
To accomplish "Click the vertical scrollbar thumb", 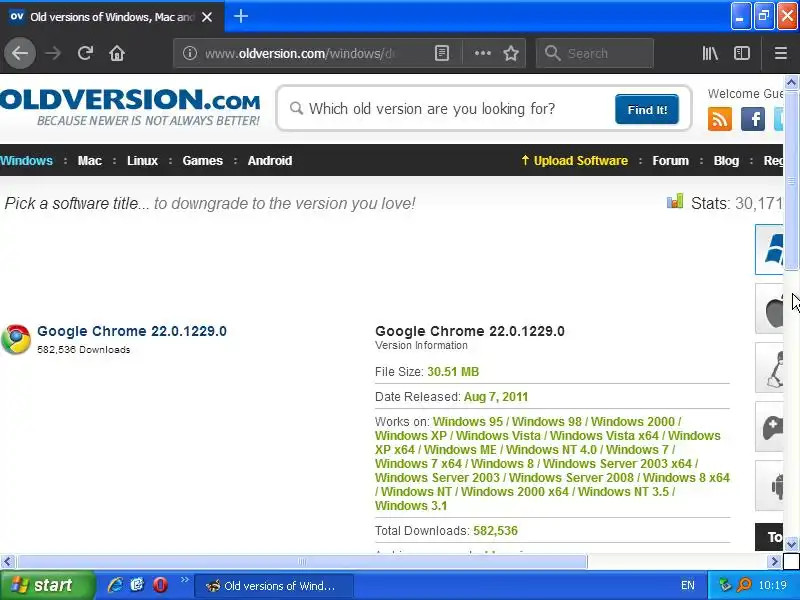I will 791,181.
